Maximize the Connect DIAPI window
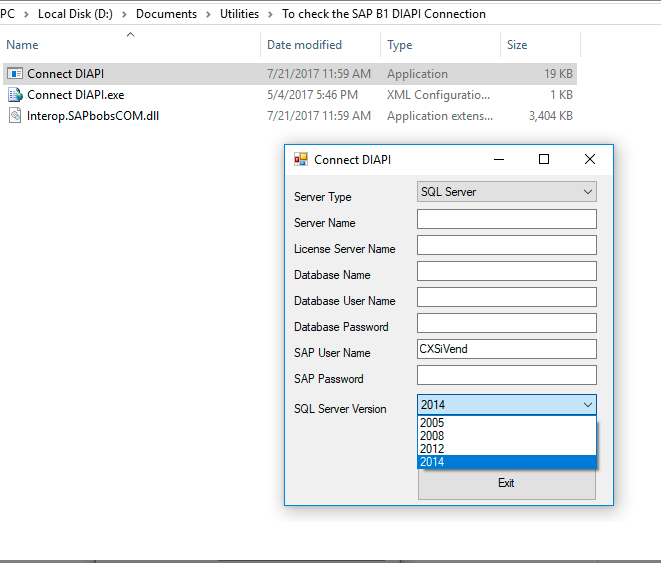The height and width of the screenshot is (563, 661). coord(544,159)
